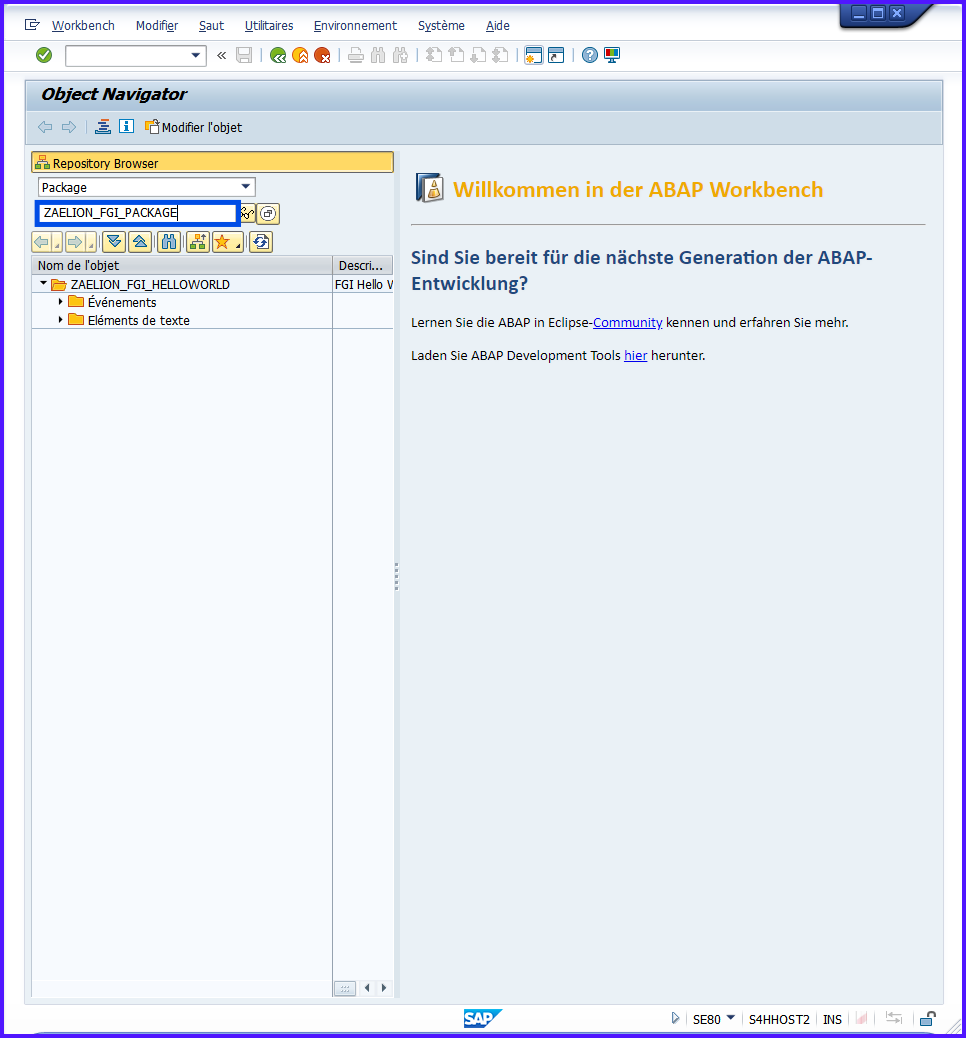Image resolution: width=966 pixels, height=1038 pixels.
Task: Click the binoculars find icon in tree toolbar
Action: (169, 242)
